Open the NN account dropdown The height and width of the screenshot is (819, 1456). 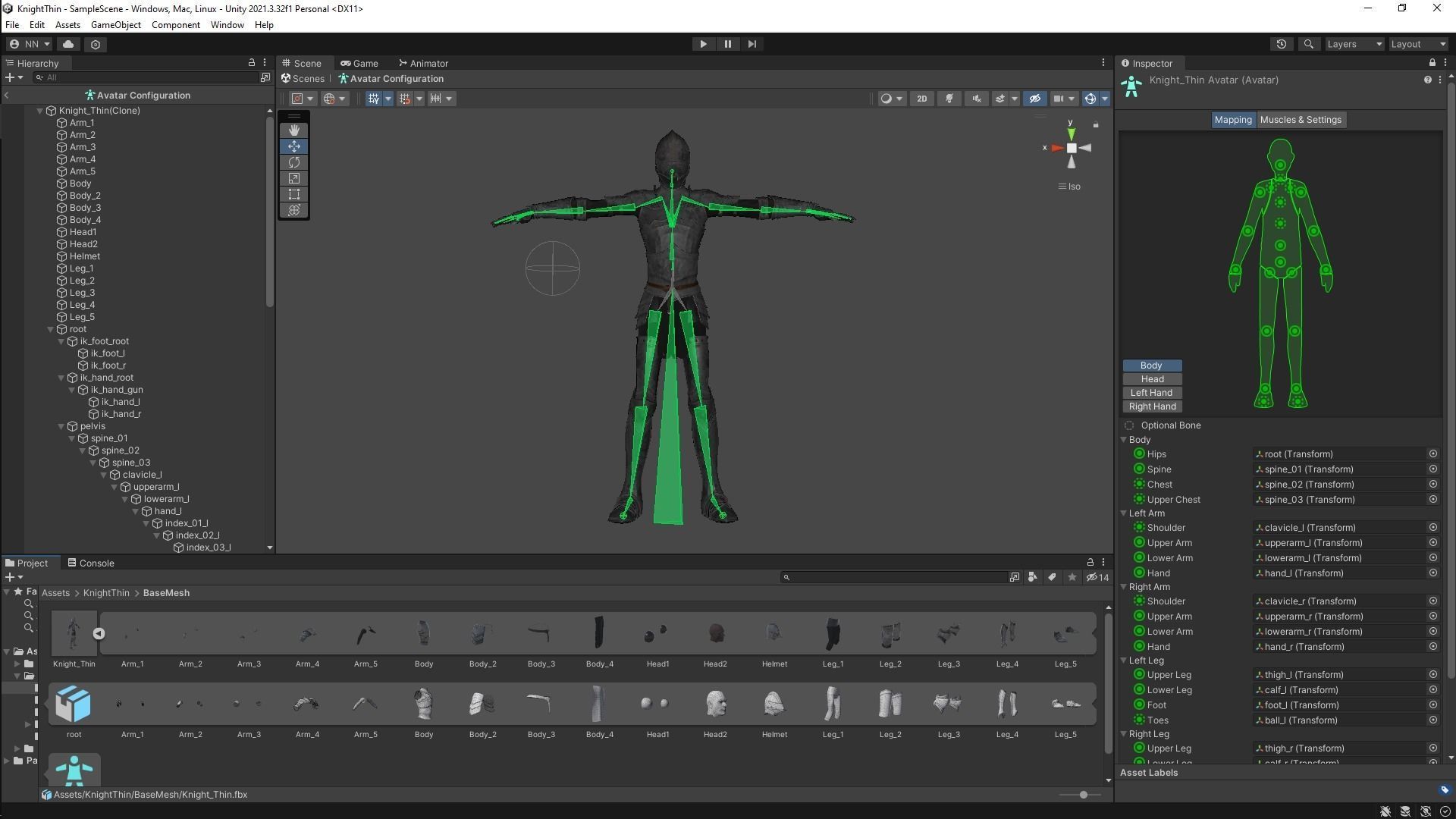[x=30, y=44]
